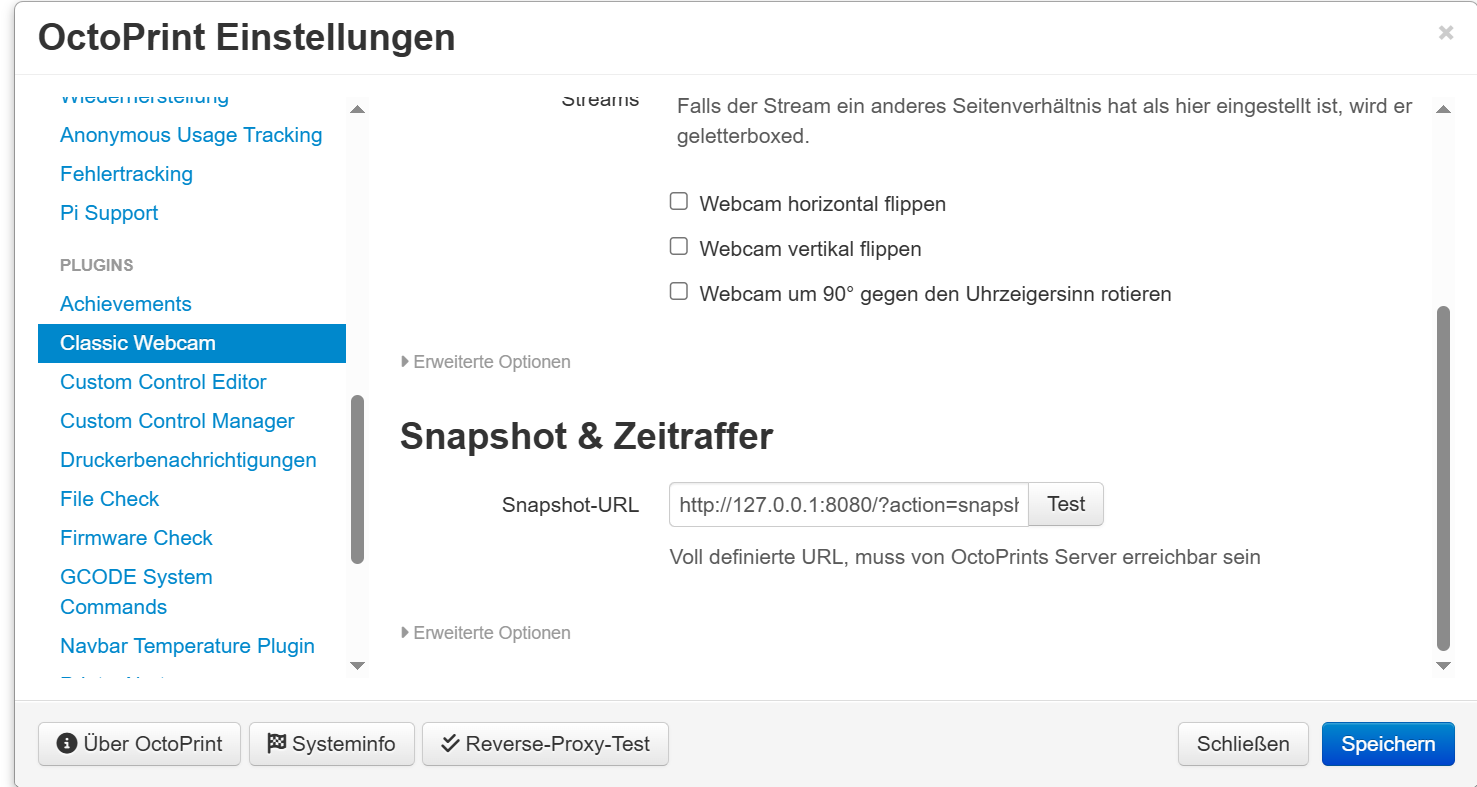
Task: Close the settings dialog with the X icon
Action: (1446, 33)
